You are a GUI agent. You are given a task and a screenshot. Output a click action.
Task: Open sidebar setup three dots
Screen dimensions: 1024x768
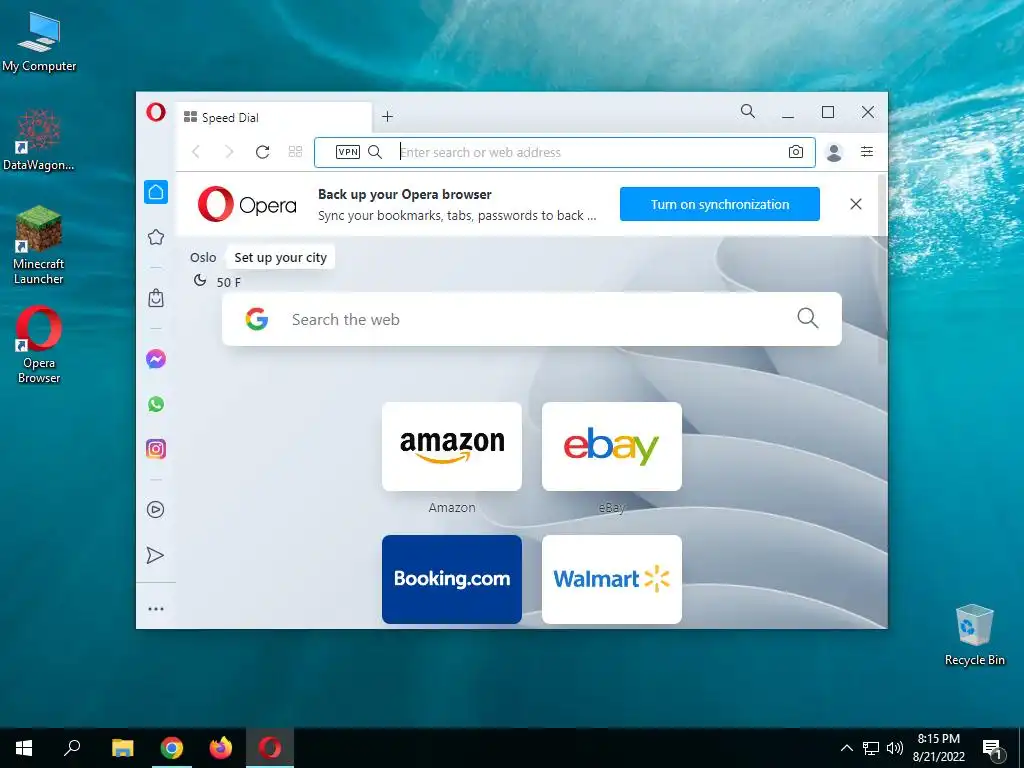pos(155,609)
